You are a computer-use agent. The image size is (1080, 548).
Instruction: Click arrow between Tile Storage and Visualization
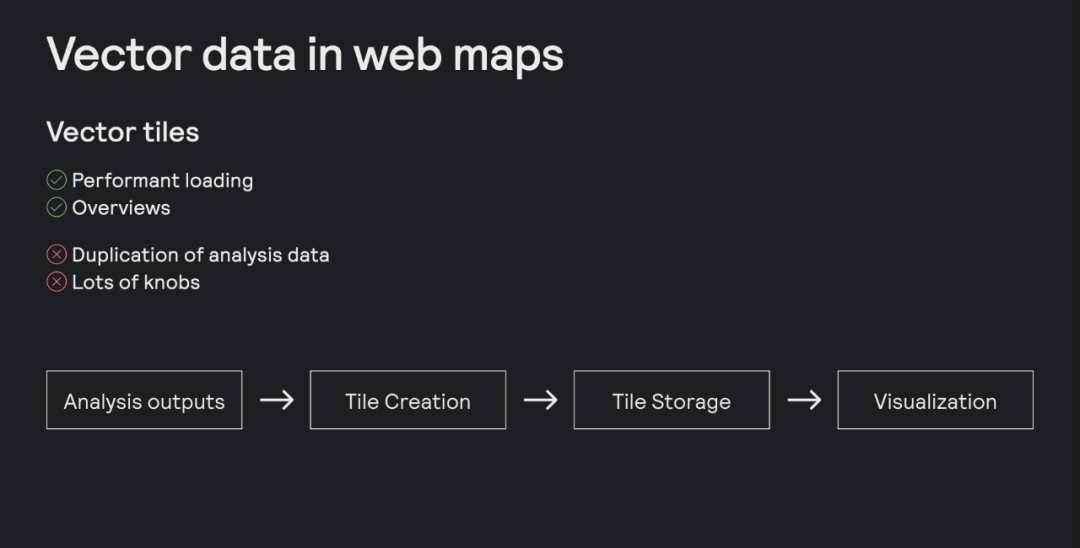pyautogui.click(x=804, y=400)
